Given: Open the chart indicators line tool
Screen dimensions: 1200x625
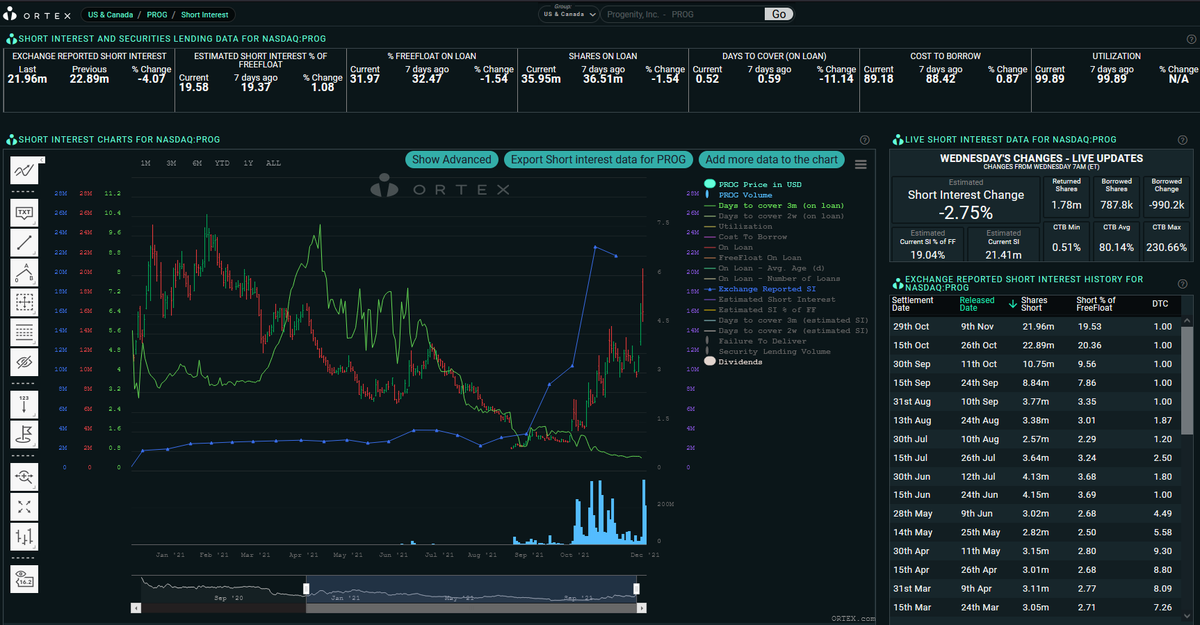Looking at the screenshot, I should point(24,169).
